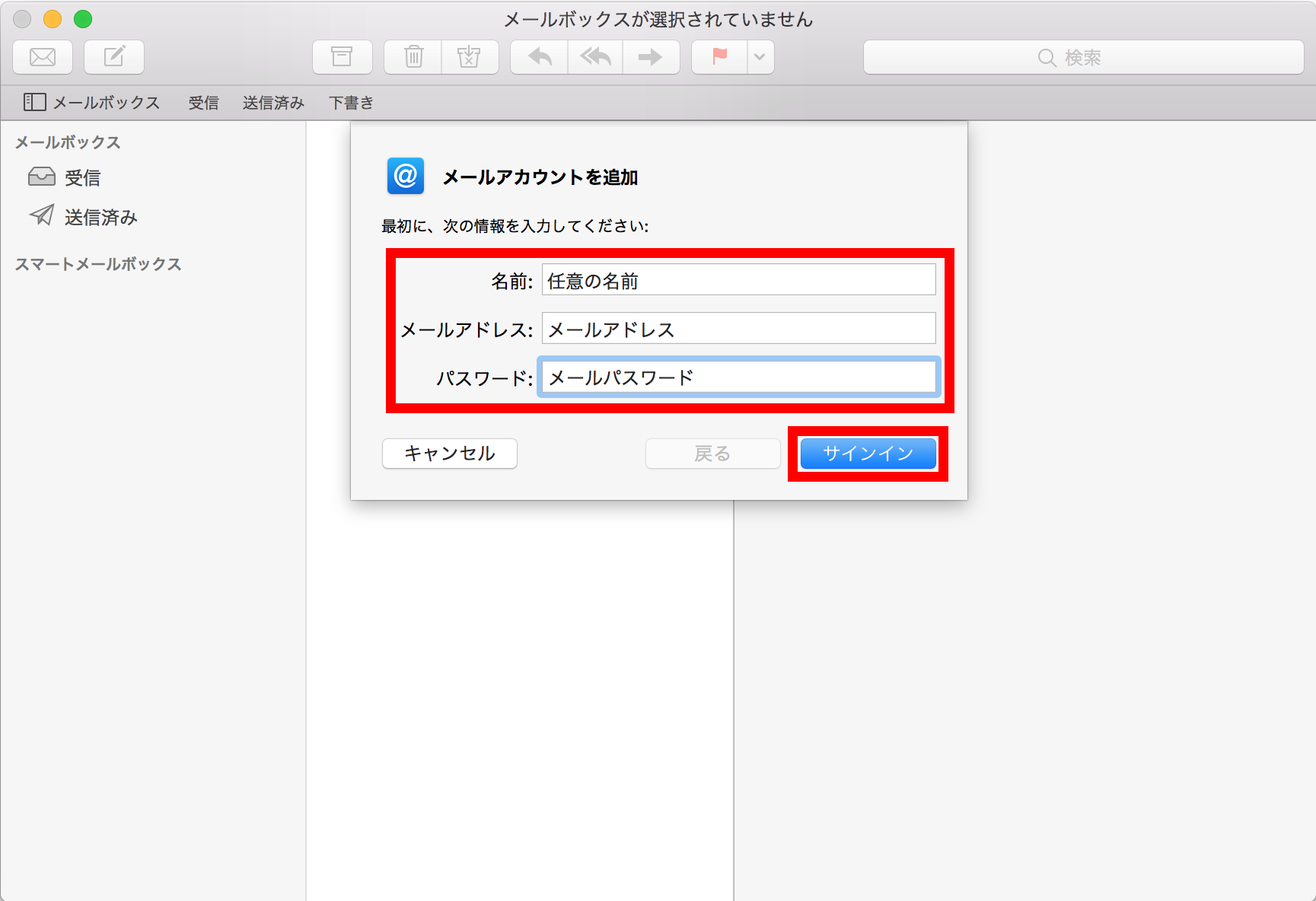Viewport: 1316px width, 901px height.
Task: Click the forward arrow icon
Action: 651,57
